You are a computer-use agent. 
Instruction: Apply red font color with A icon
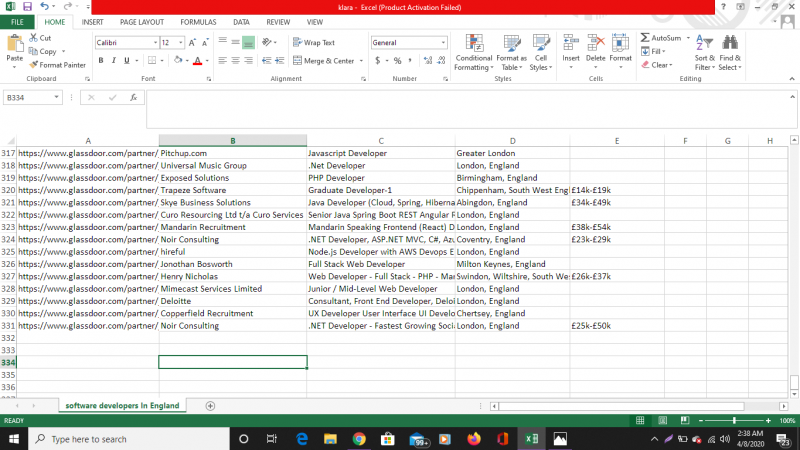click(x=197, y=61)
